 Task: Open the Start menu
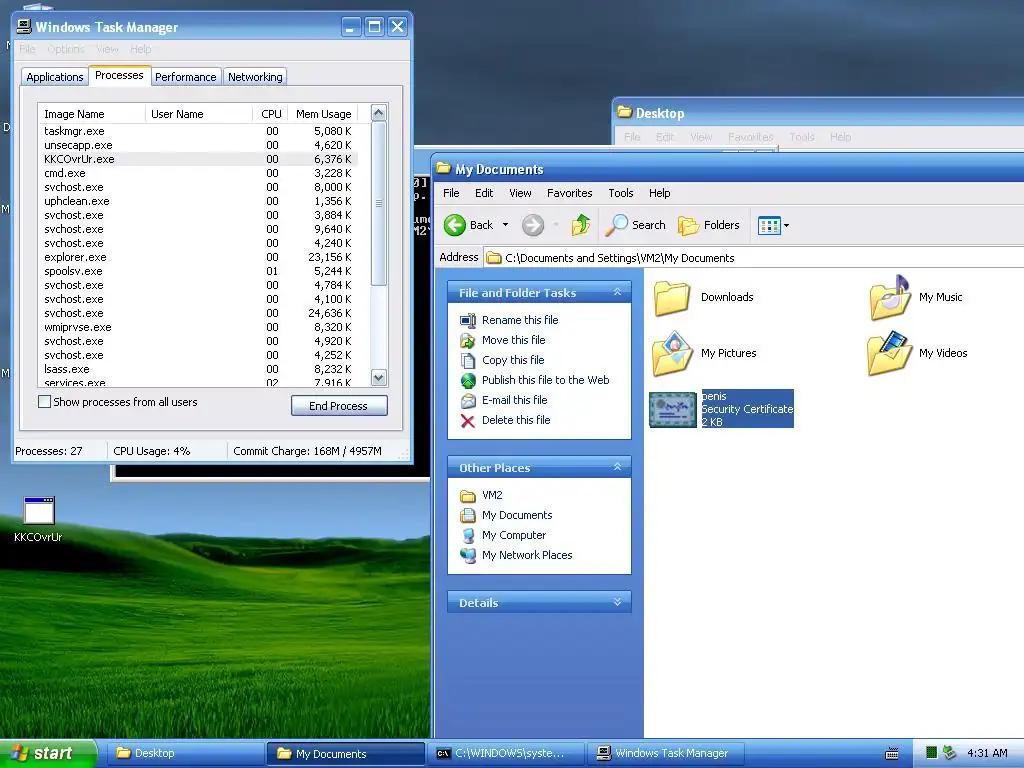point(48,754)
